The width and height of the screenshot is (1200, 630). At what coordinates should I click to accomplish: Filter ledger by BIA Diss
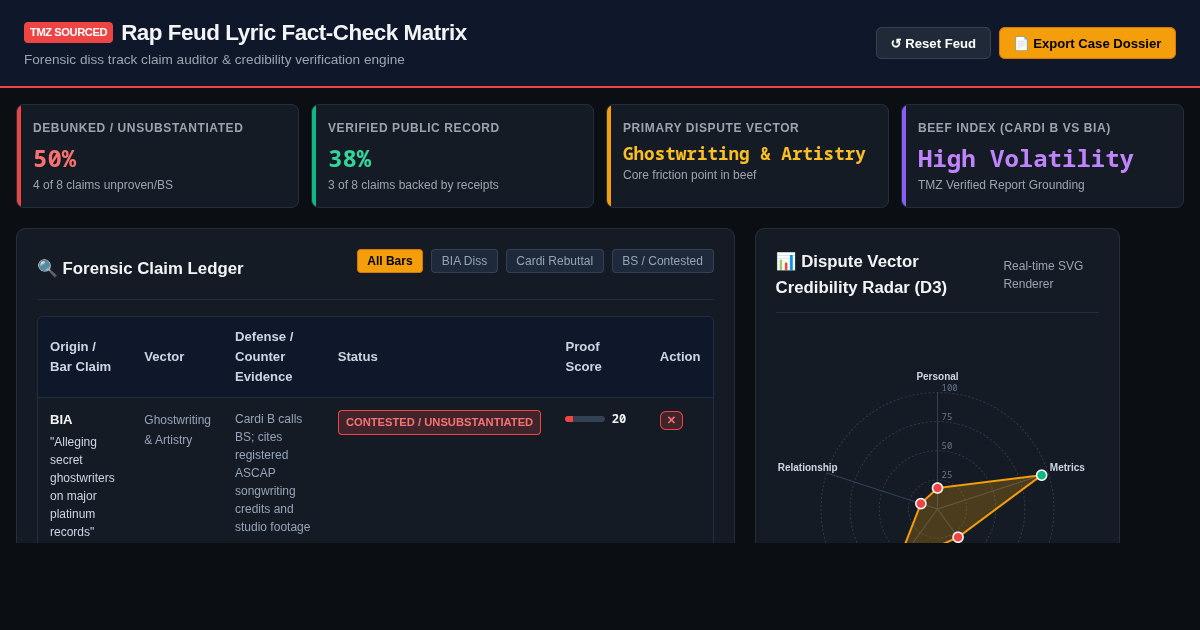pos(464,261)
